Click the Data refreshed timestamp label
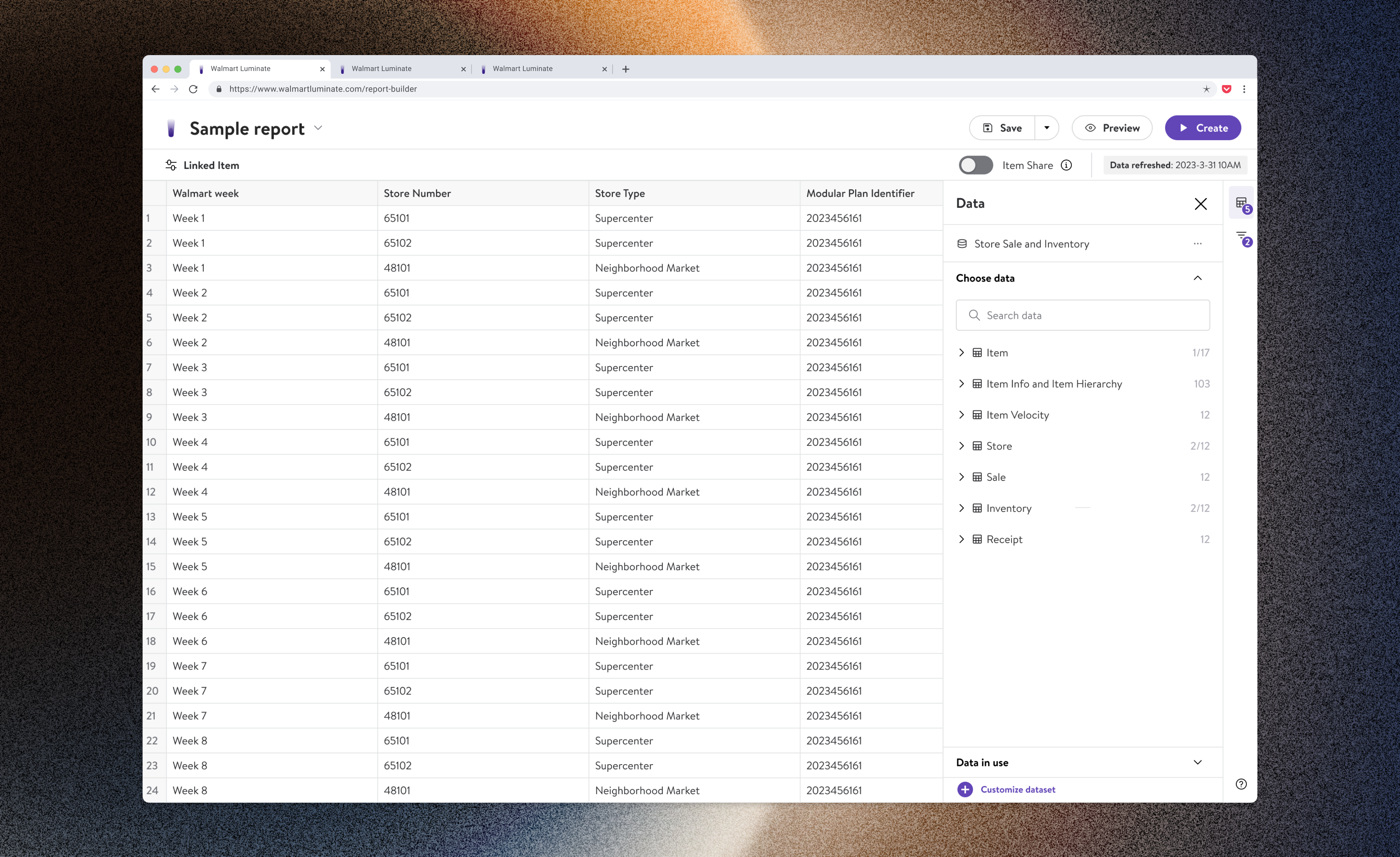The image size is (1400, 857). [x=1175, y=165]
